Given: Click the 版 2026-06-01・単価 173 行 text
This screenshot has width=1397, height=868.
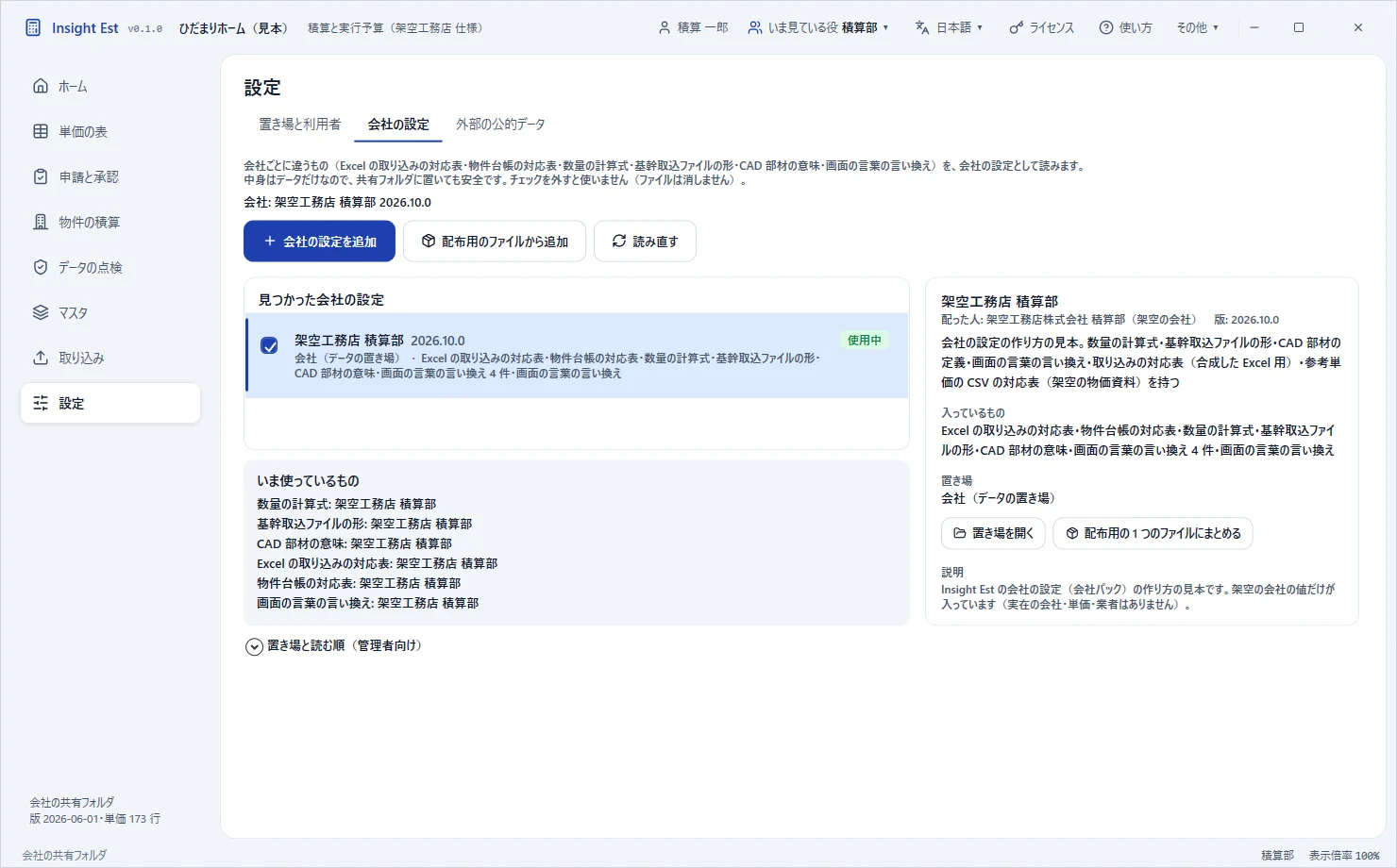Looking at the screenshot, I should (x=94, y=818).
